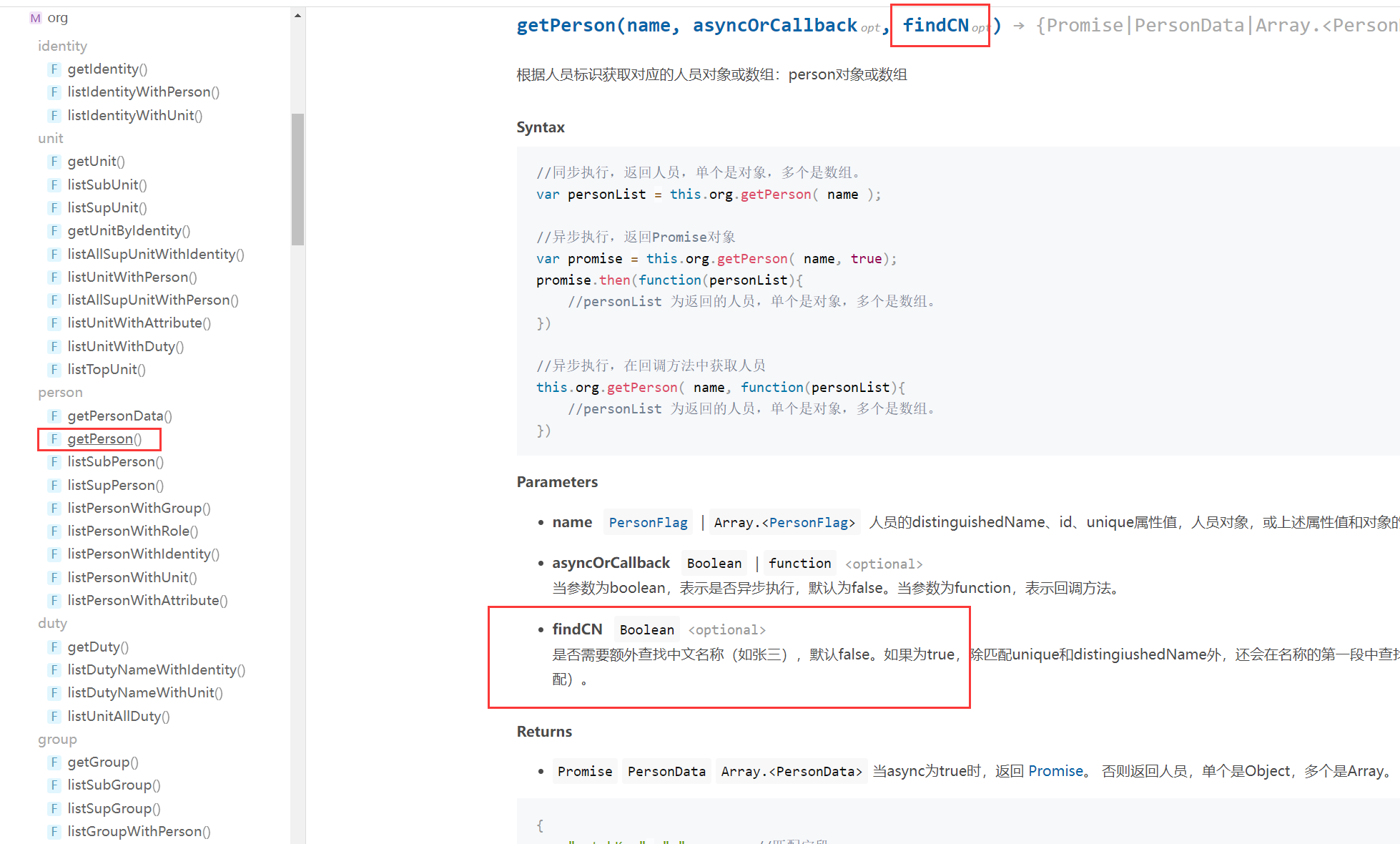1400x844 pixels.
Task: Click the F icon beside getIdentity()
Action: coord(54,69)
